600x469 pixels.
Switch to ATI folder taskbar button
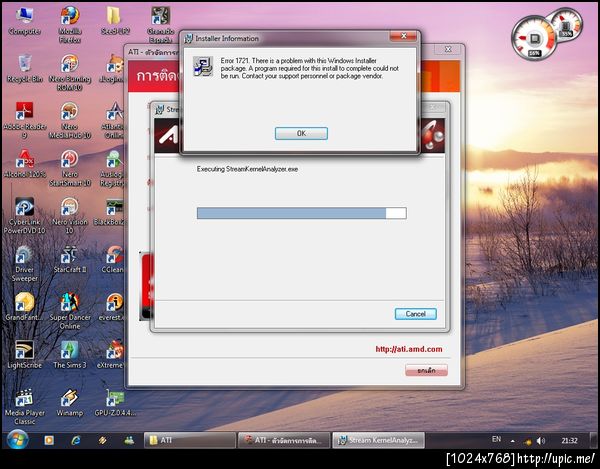tap(189, 440)
